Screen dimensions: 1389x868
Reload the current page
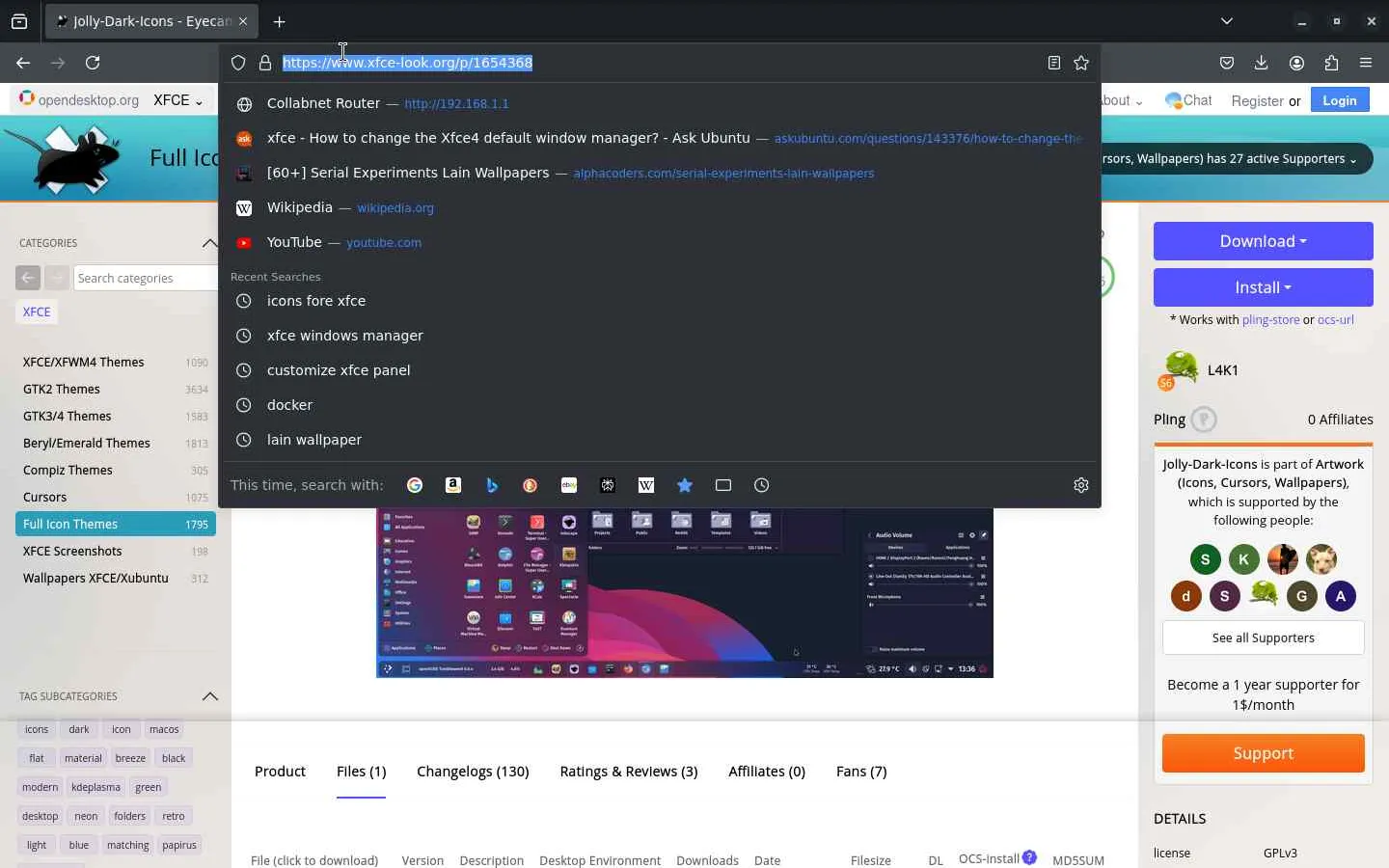click(x=93, y=63)
